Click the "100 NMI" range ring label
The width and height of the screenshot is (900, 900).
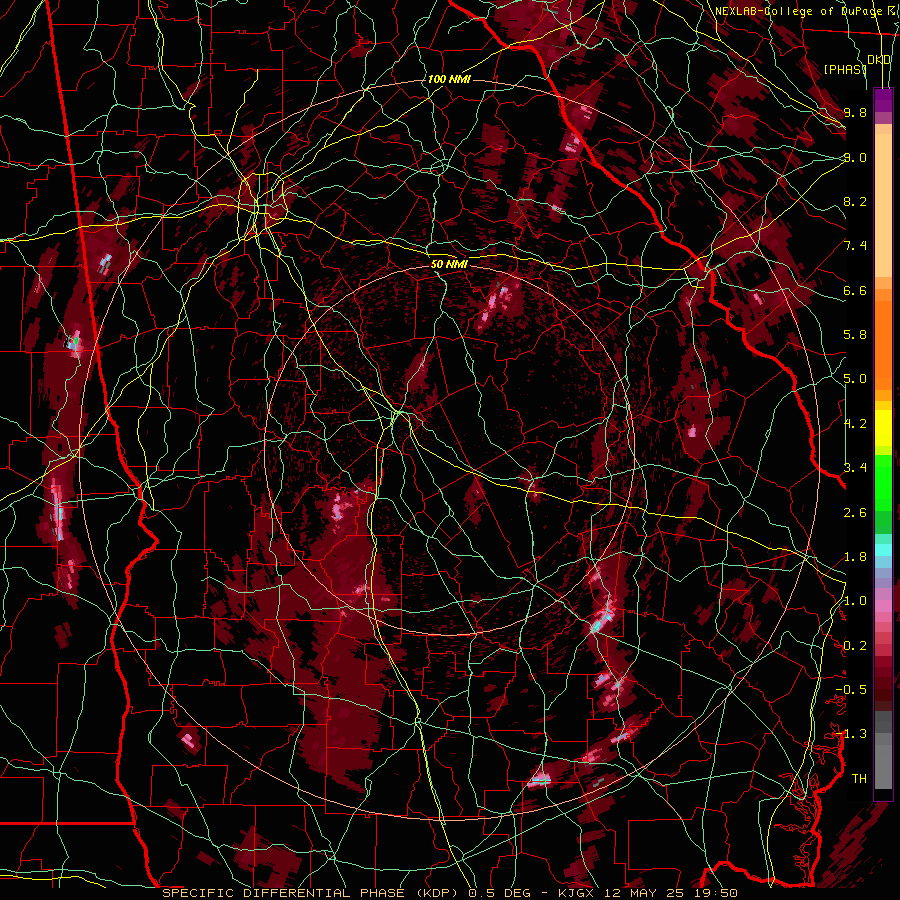(x=449, y=79)
